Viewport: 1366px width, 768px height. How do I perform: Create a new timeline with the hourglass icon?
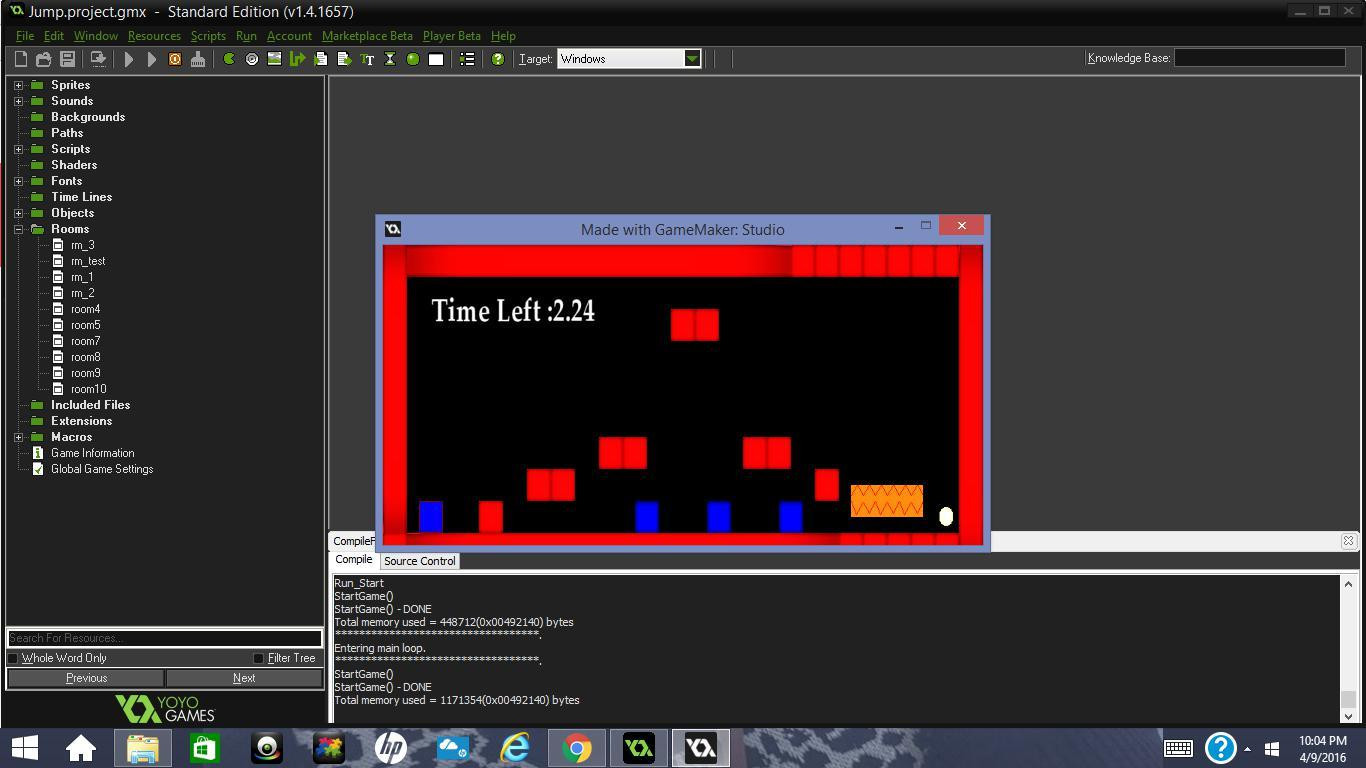point(390,59)
